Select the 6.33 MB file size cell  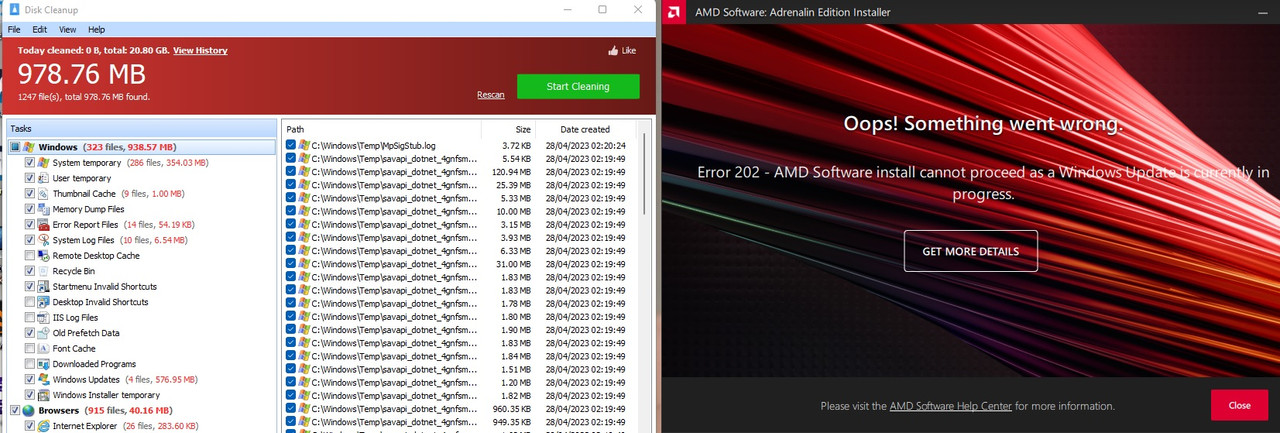point(518,251)
